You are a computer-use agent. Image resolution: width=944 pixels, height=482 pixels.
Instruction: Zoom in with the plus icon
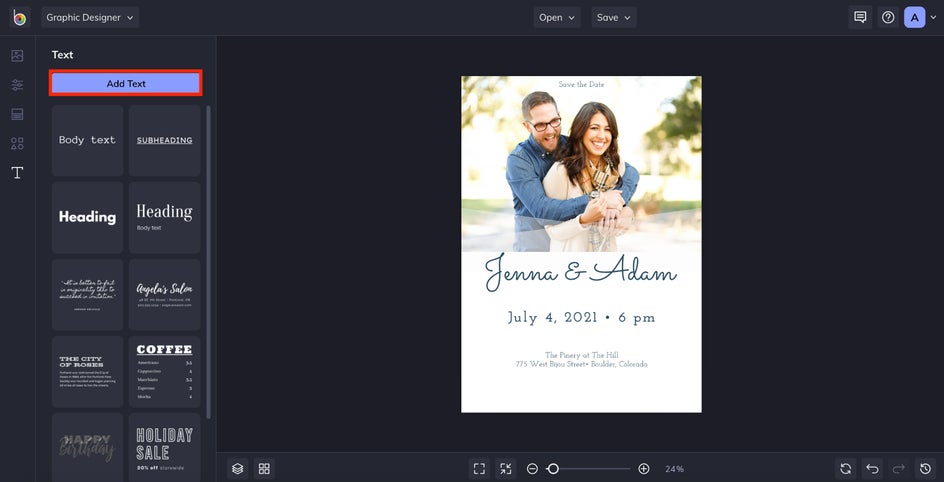pos(644,469)
